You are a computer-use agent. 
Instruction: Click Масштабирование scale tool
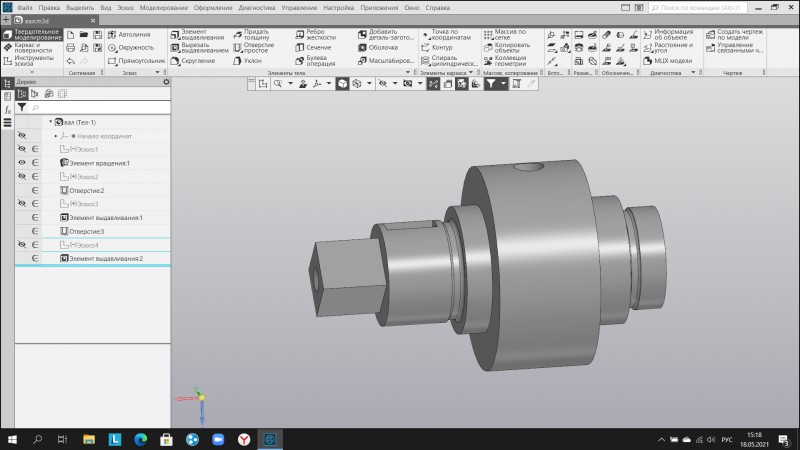click(x=386, y=61)
